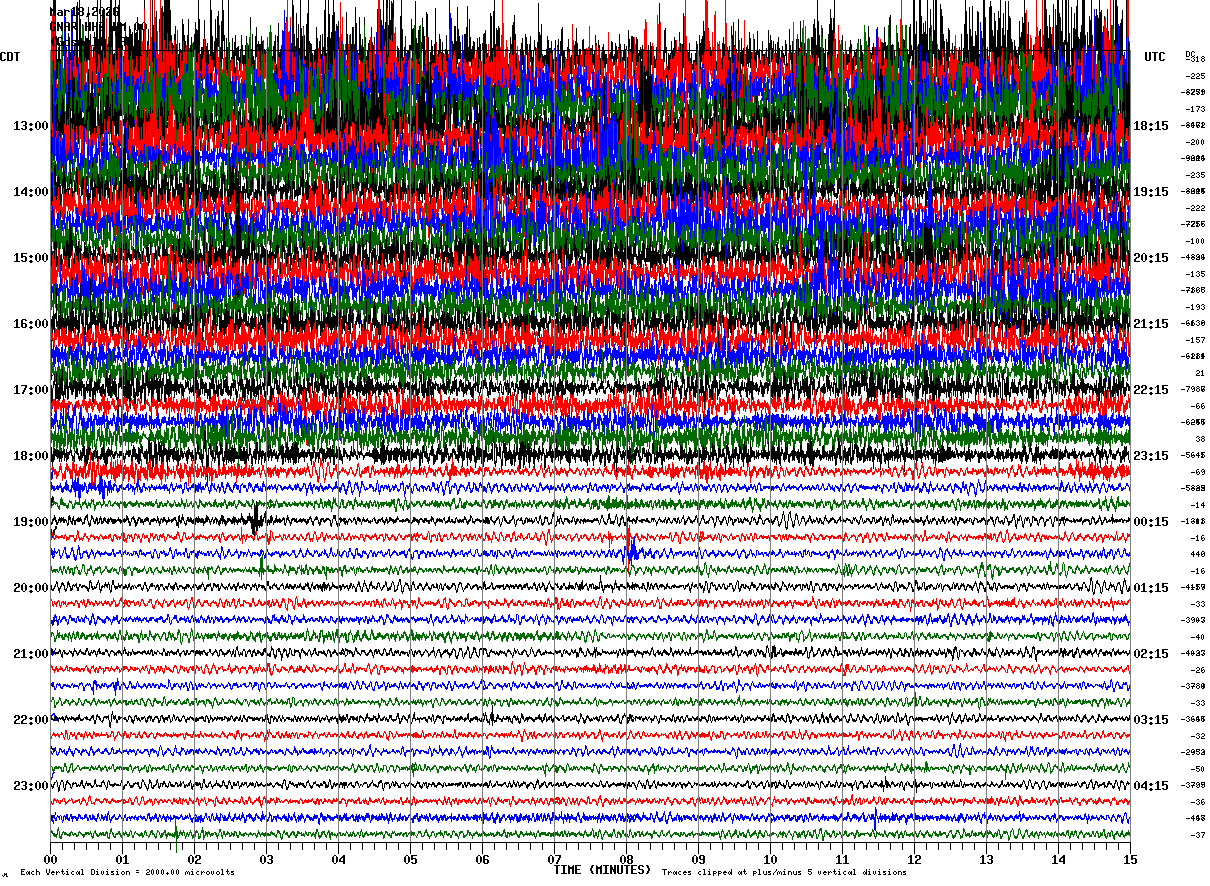Select the 15:00 CDT row label
Screen dimensions: 1210x886
pyautogui.click(x=31, y=258)
